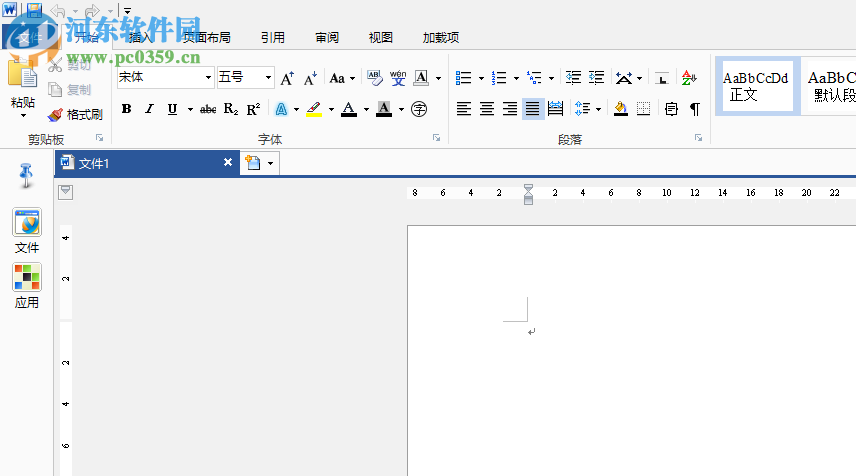Viewport: 856px width, 476px height.
Task: Open the Font dialog launcher
Action: click(436, 138)
